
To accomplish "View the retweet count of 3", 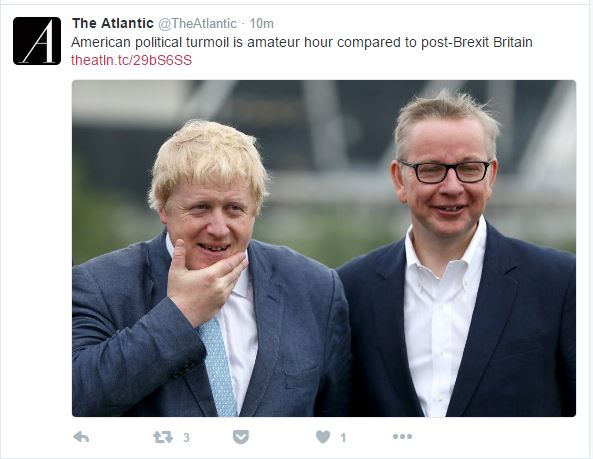I will pyautogui.click(x=186, y=438).
